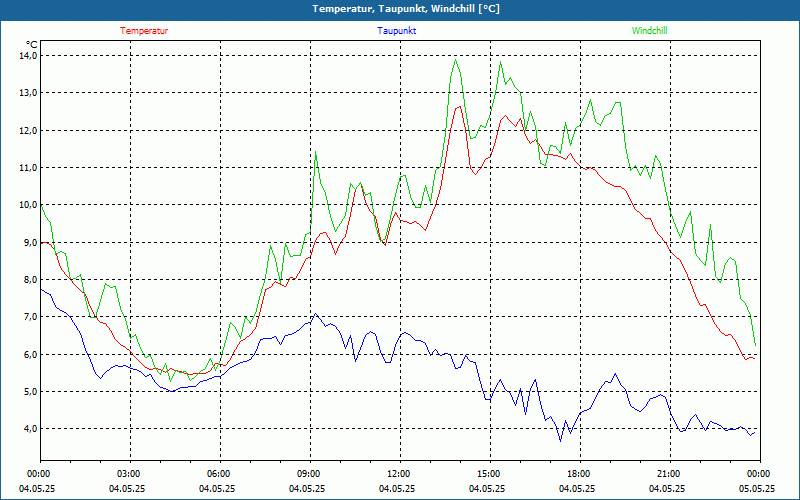Click the green Windchill legend label
This screenshot has height=500, width=800.
tap(649, 31)
